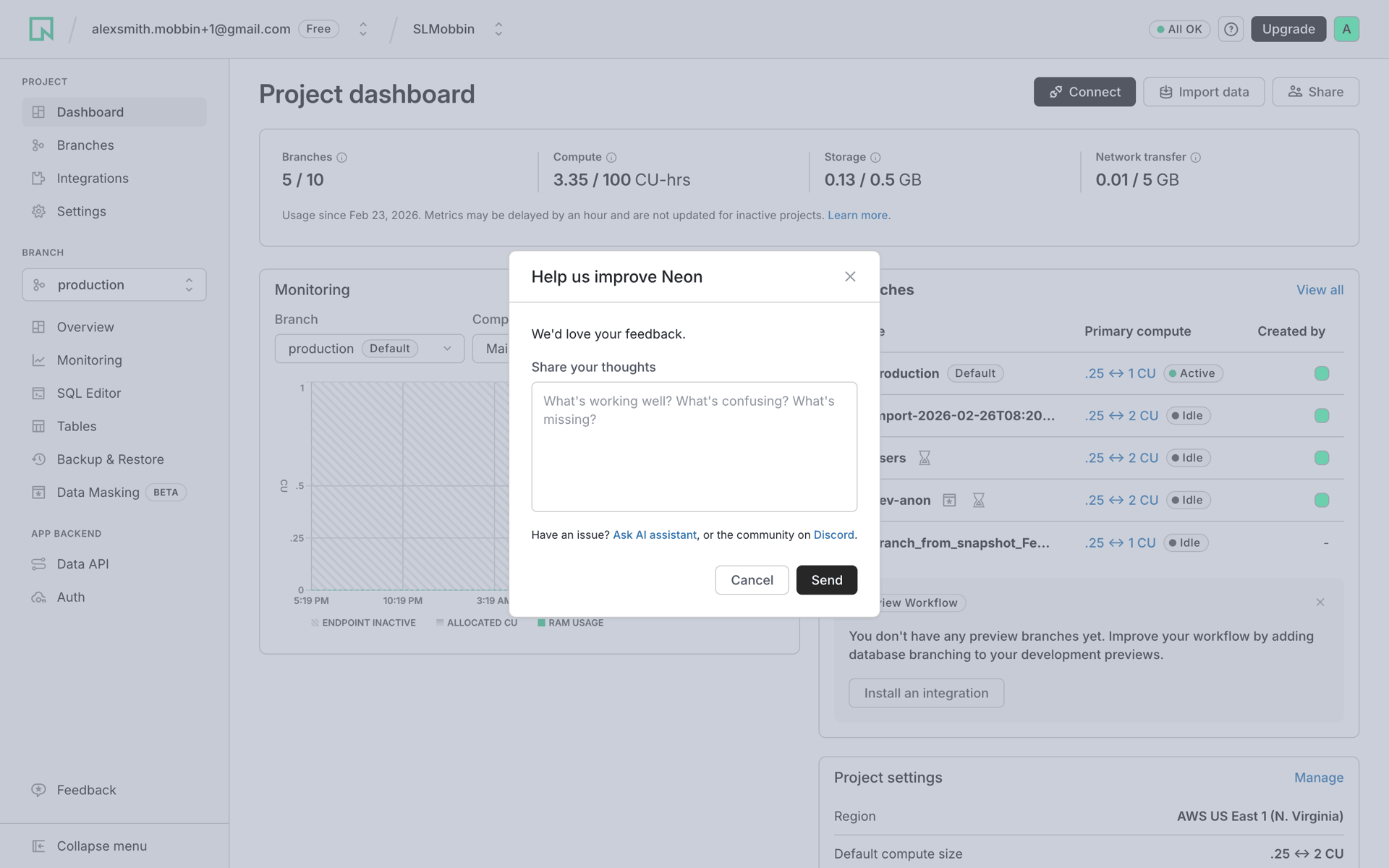
Task: Open the Ask AI assistant link
Action: tap(655, 535)
